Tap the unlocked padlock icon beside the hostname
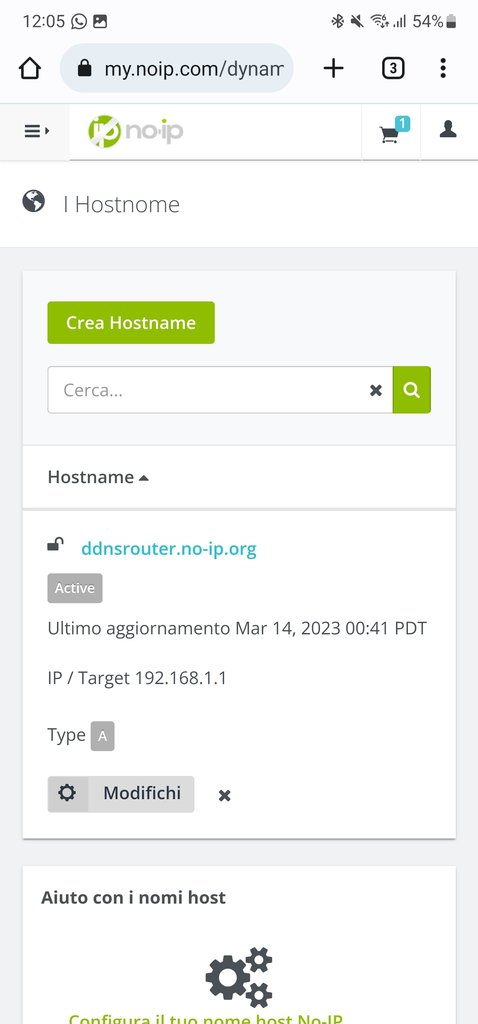 56,545
